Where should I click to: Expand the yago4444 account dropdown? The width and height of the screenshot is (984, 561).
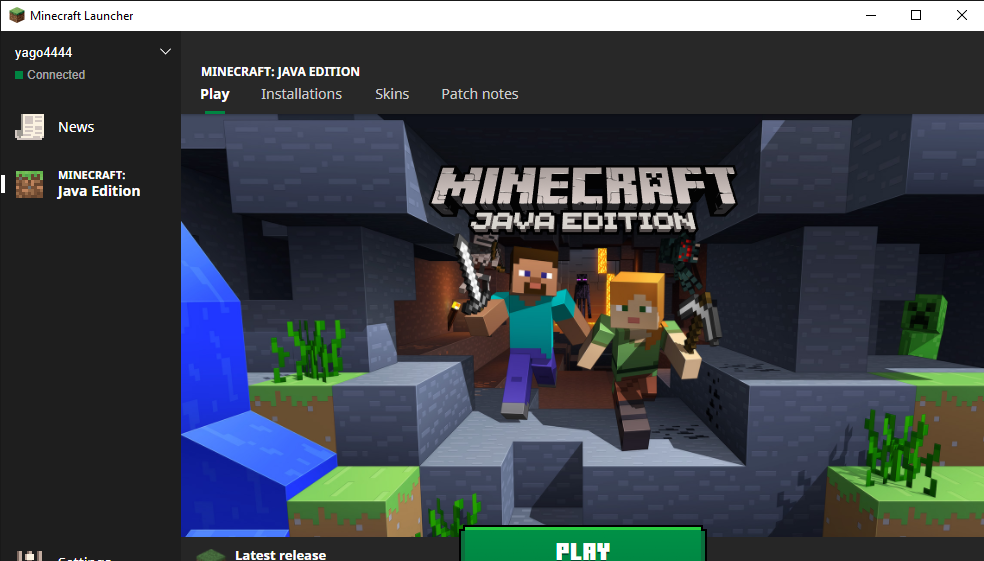[x=165, y=51]
